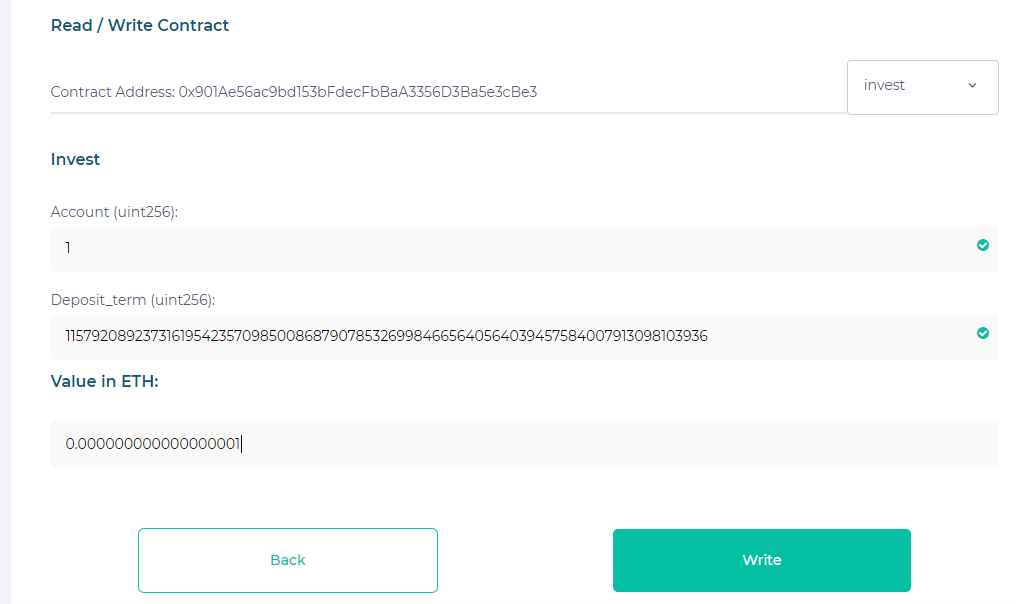Viewport: 1016px width, 604px height.
Task: Click the number 1 typed in Account
Action: point(68,248)
